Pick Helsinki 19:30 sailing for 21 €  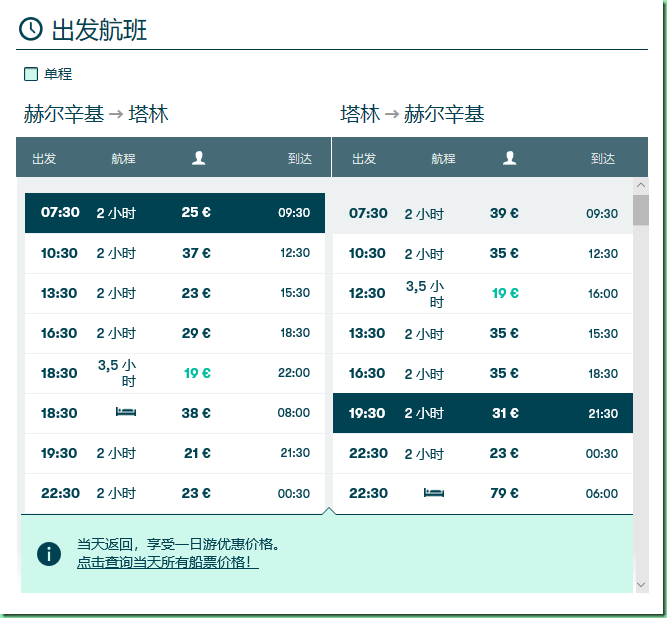coord(175,453)
